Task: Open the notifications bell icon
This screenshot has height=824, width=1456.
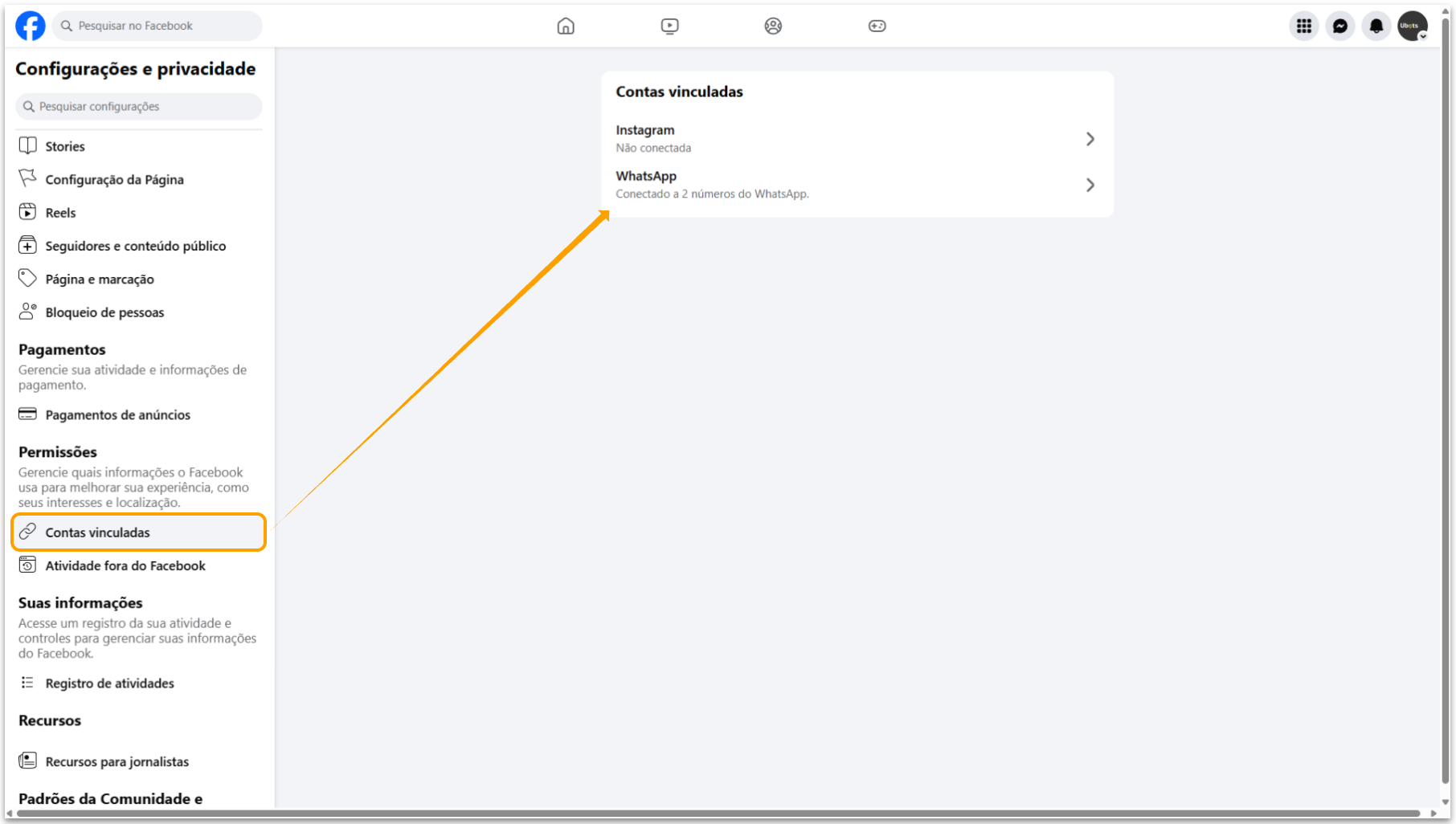Action: click(x=1376, y=26)
